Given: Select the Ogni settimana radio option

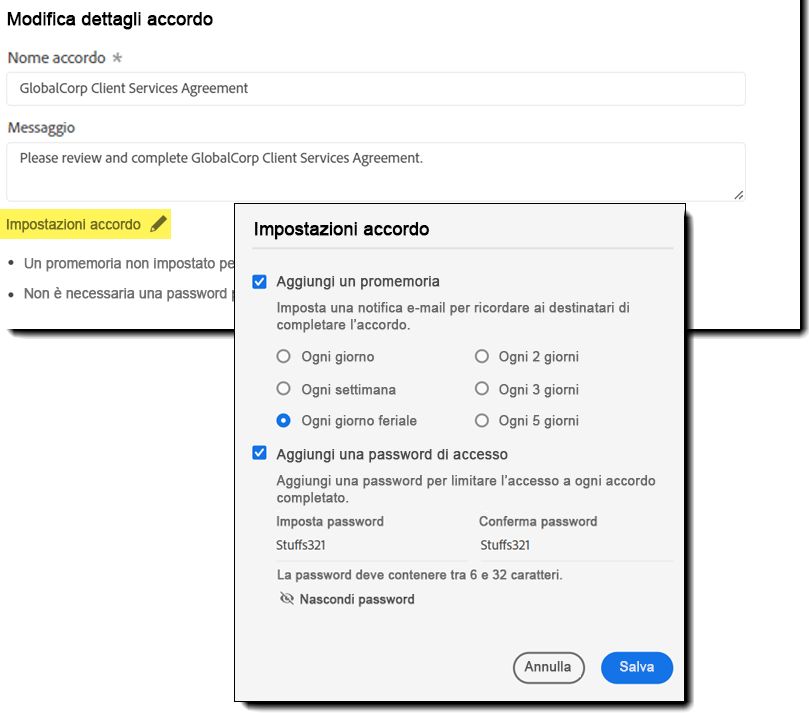Looking at the screenshot, I should tap(283, 388).
